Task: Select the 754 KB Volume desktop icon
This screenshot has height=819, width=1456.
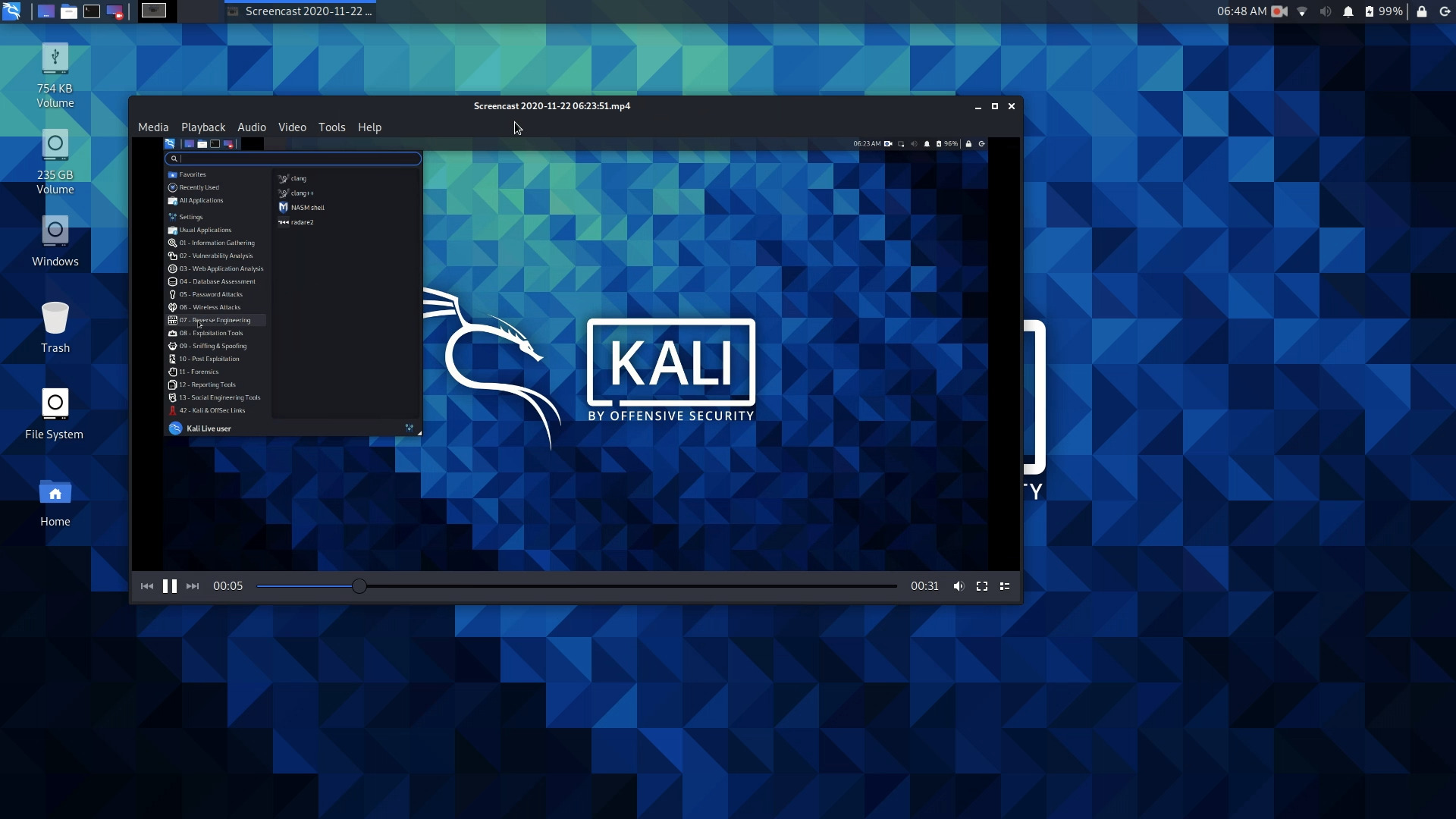Action: click(55, 76)
